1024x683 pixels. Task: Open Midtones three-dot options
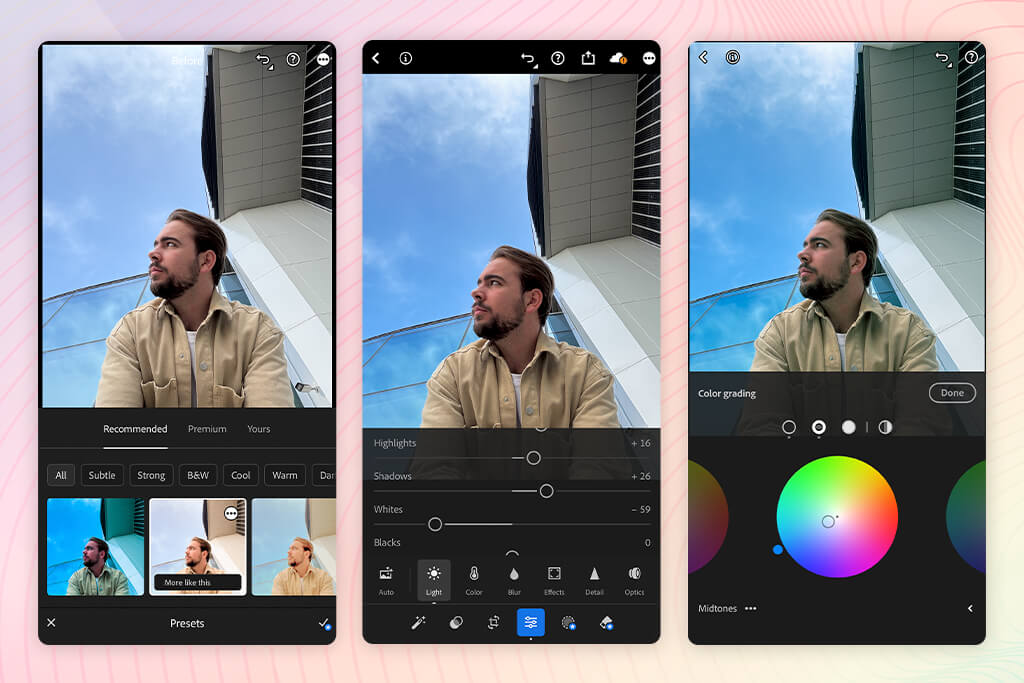pyautogui.click(x=750, y=608)
